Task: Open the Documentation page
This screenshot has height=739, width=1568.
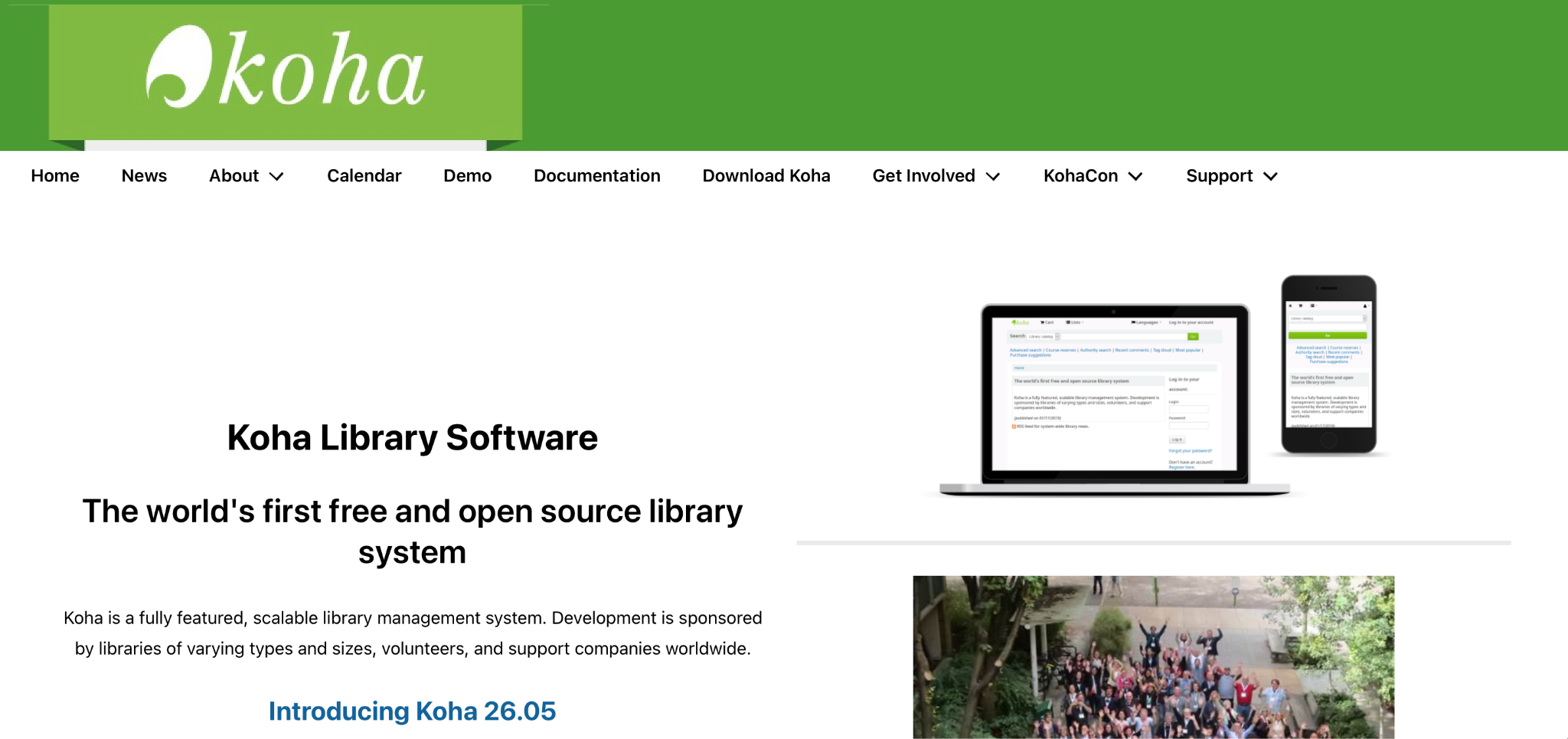Action: (x=596, y=176)
